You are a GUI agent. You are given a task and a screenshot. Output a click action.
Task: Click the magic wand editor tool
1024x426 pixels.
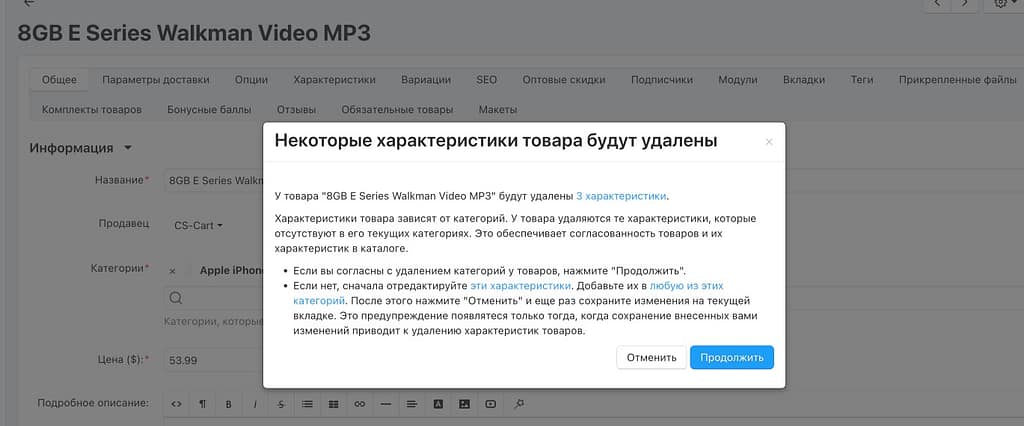519,404
